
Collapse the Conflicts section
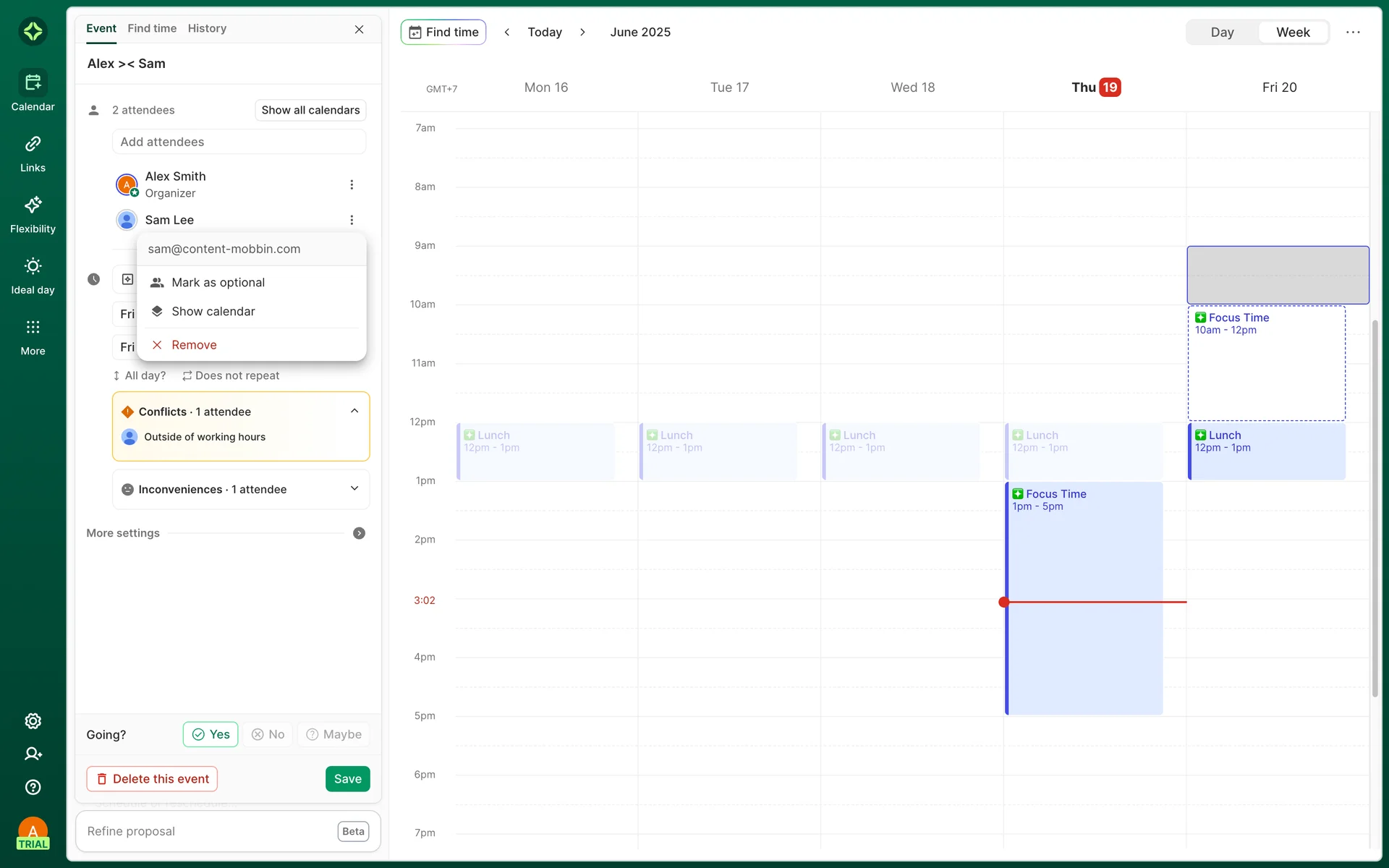click(x=354, y=411)
